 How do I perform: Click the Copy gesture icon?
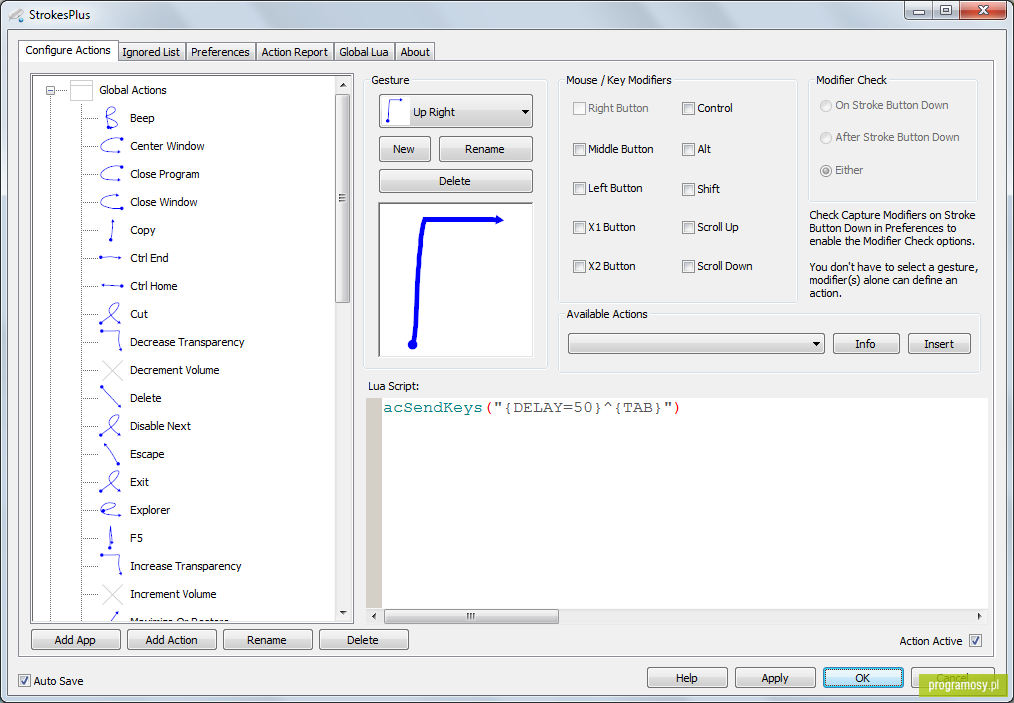(x=111, y=230)
